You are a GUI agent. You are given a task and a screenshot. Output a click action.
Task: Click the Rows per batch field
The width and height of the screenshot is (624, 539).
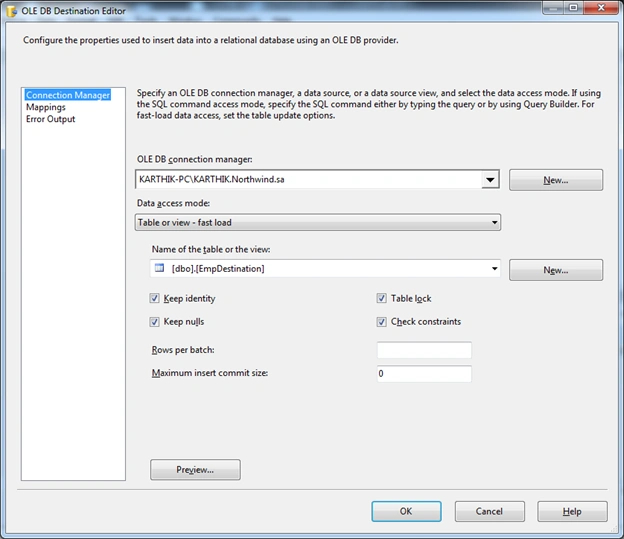click(424, 350)
